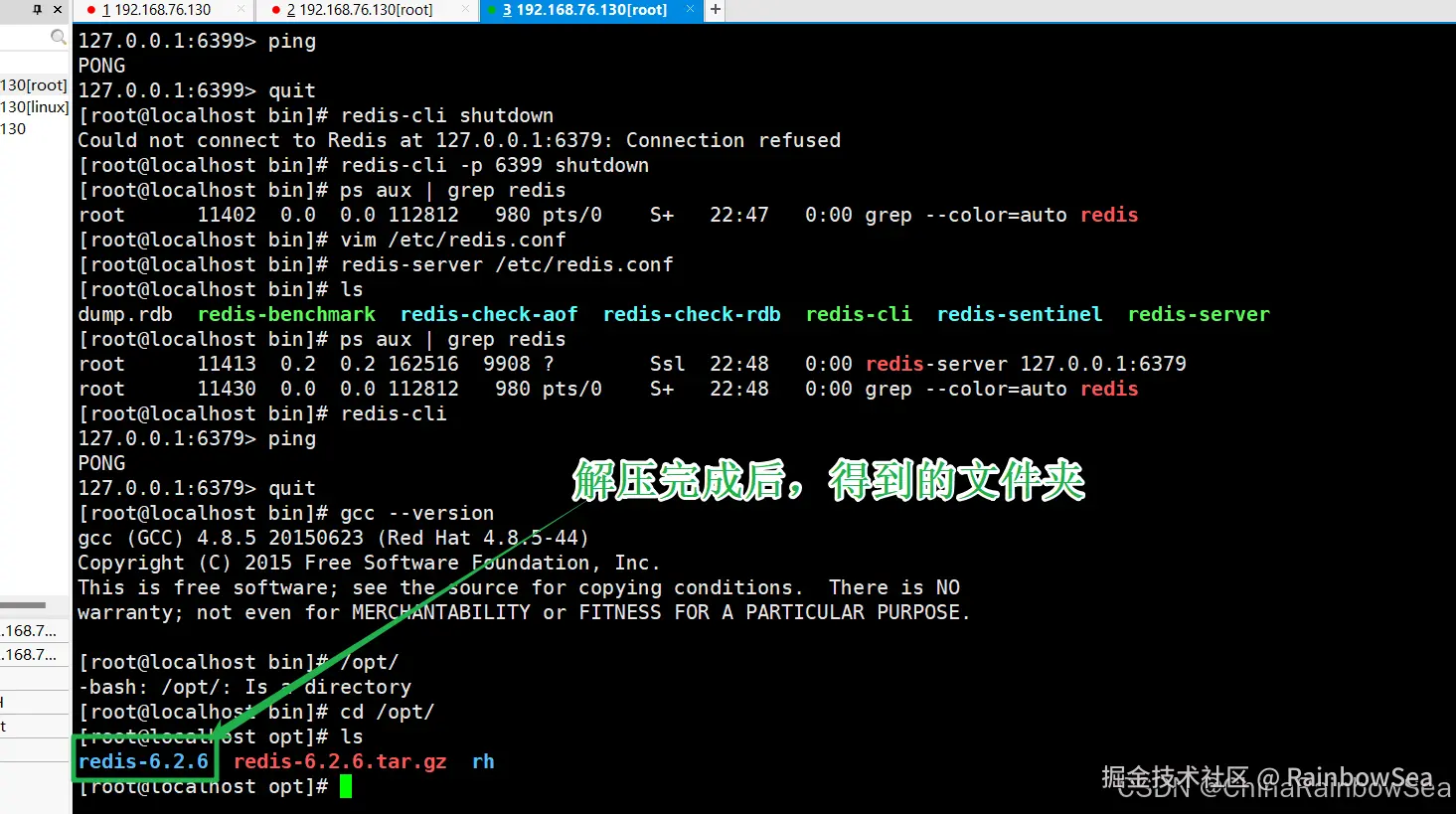Click the 'cd /opt/' command

click(x=388, y=712)
